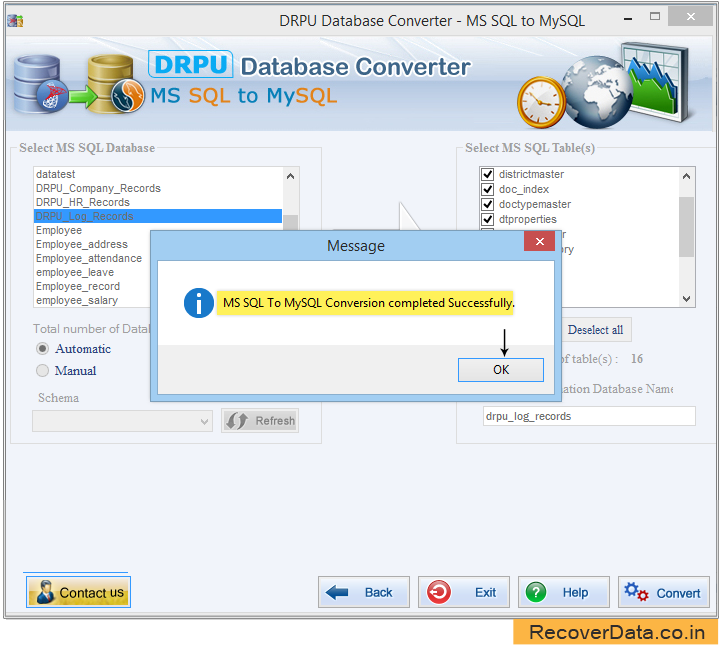Click the Refresh button

click(260, 420)
